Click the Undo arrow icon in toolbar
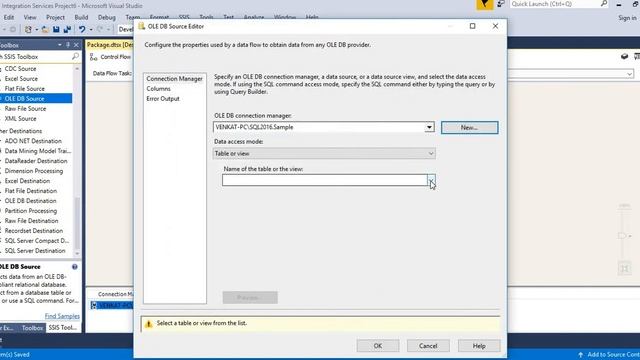 tap(82, 29)
